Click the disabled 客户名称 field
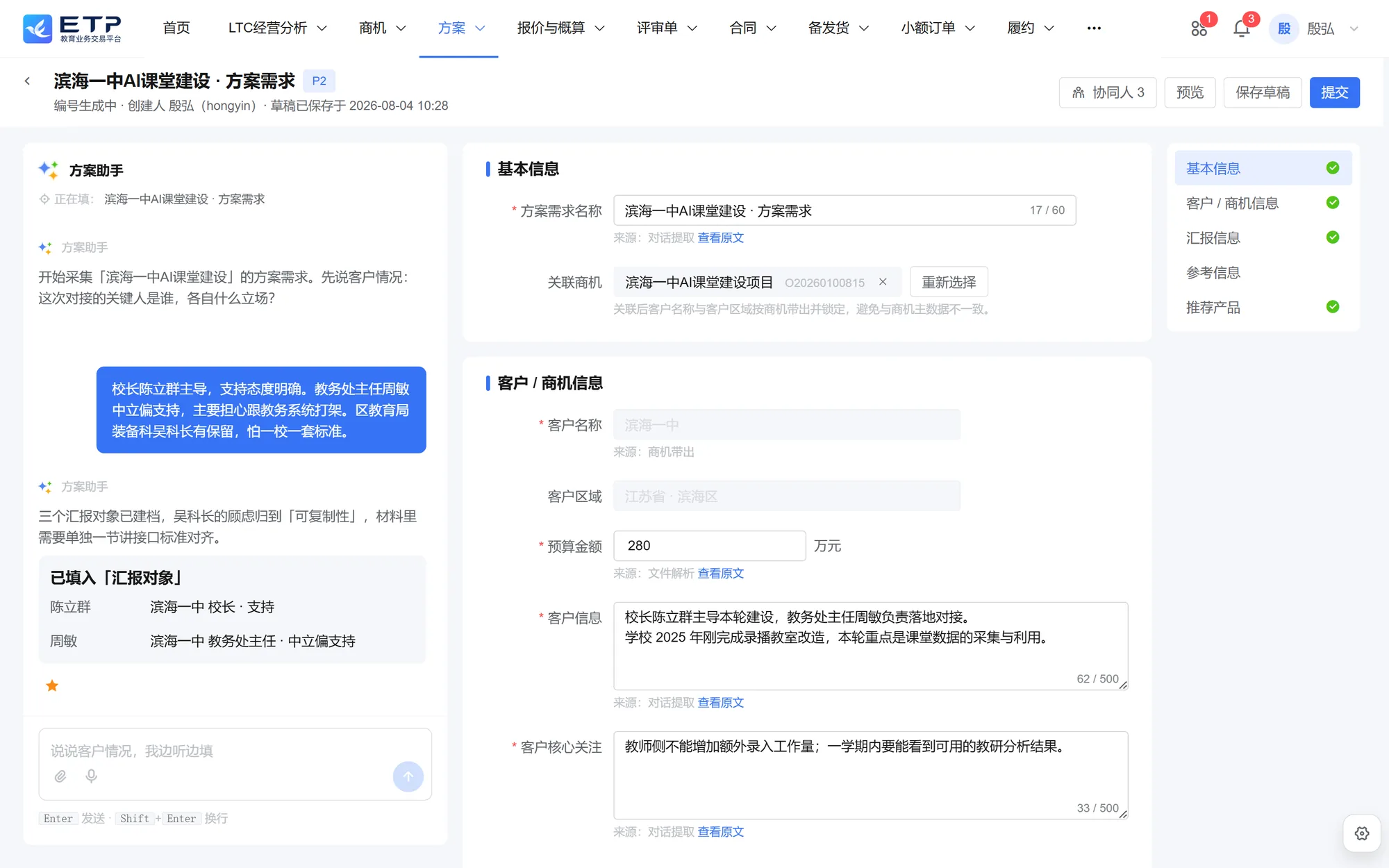Image resolution: width=1389 pixels, height=868 pixels. tap(787, 424)
